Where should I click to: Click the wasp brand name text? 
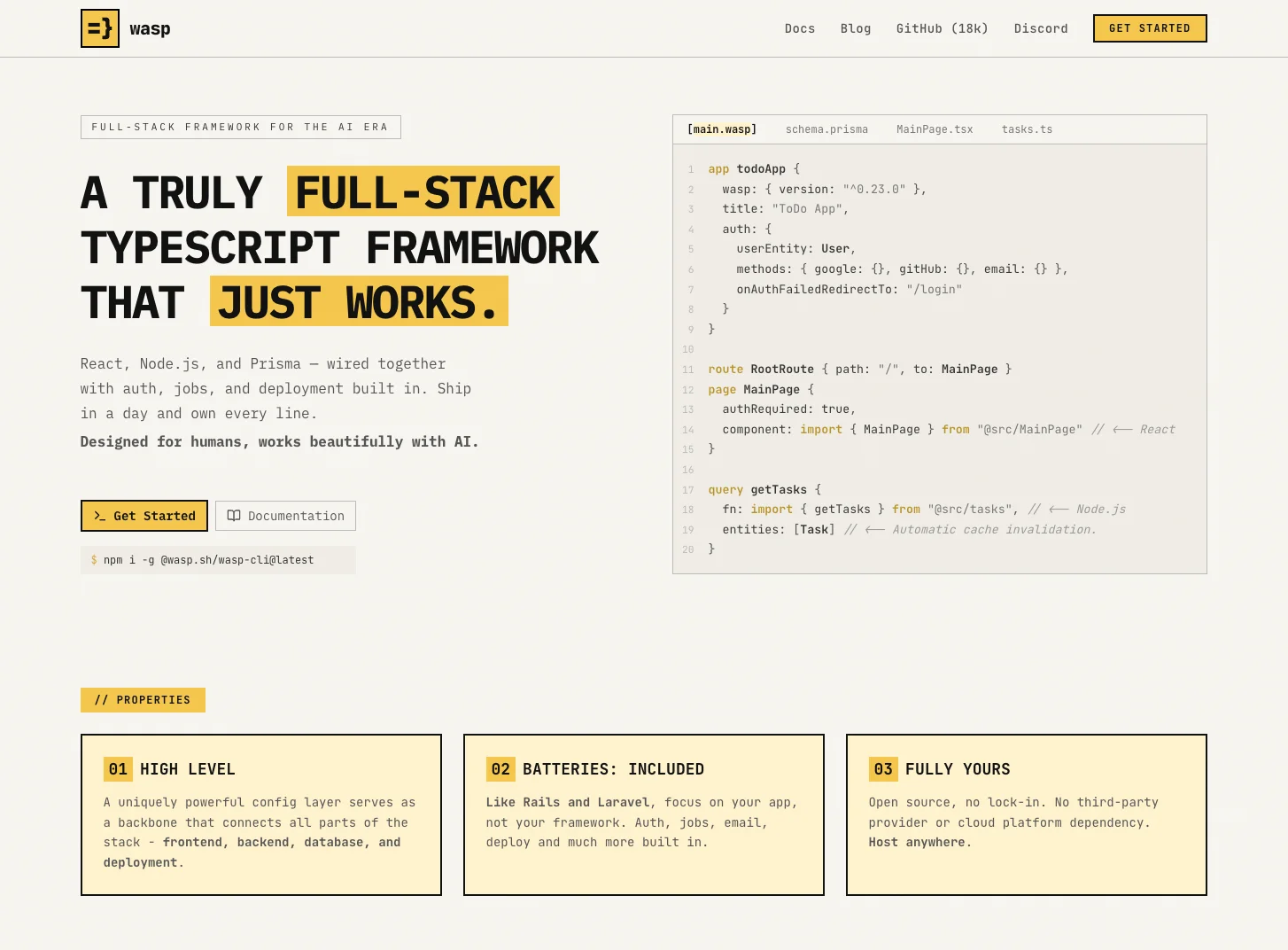click(x=150, y=28)
